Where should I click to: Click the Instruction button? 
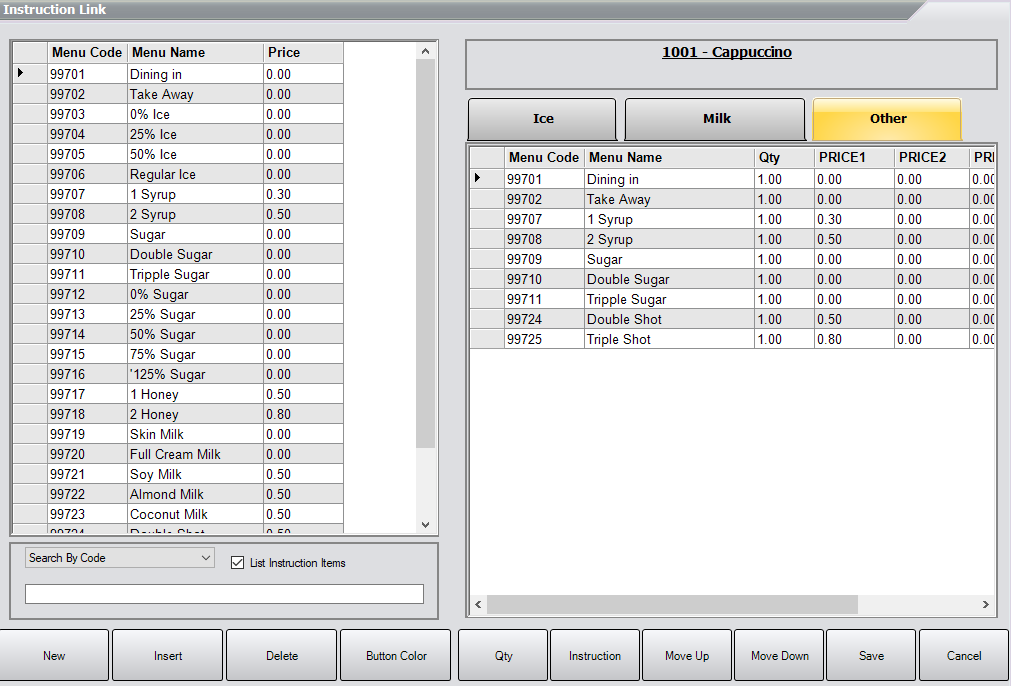(594, 656)
